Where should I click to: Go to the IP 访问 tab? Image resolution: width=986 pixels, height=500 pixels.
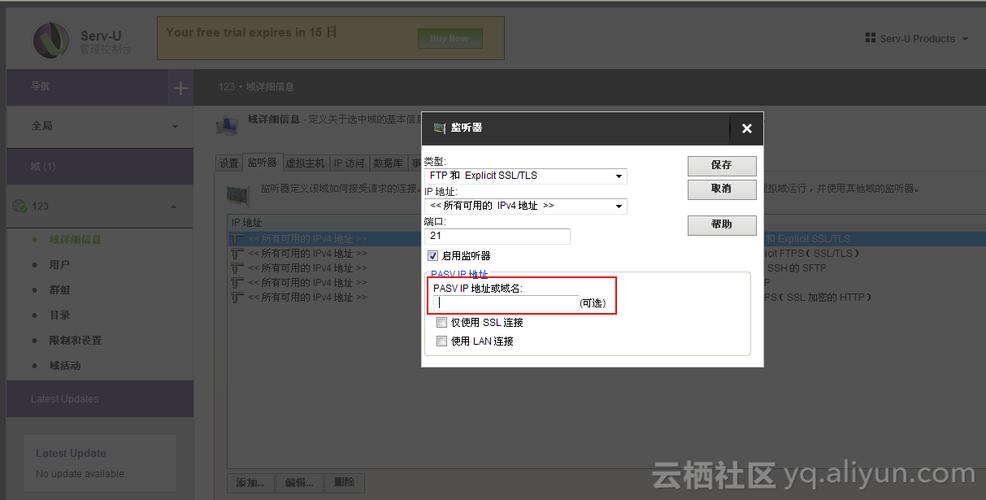(x=349, y=163)
